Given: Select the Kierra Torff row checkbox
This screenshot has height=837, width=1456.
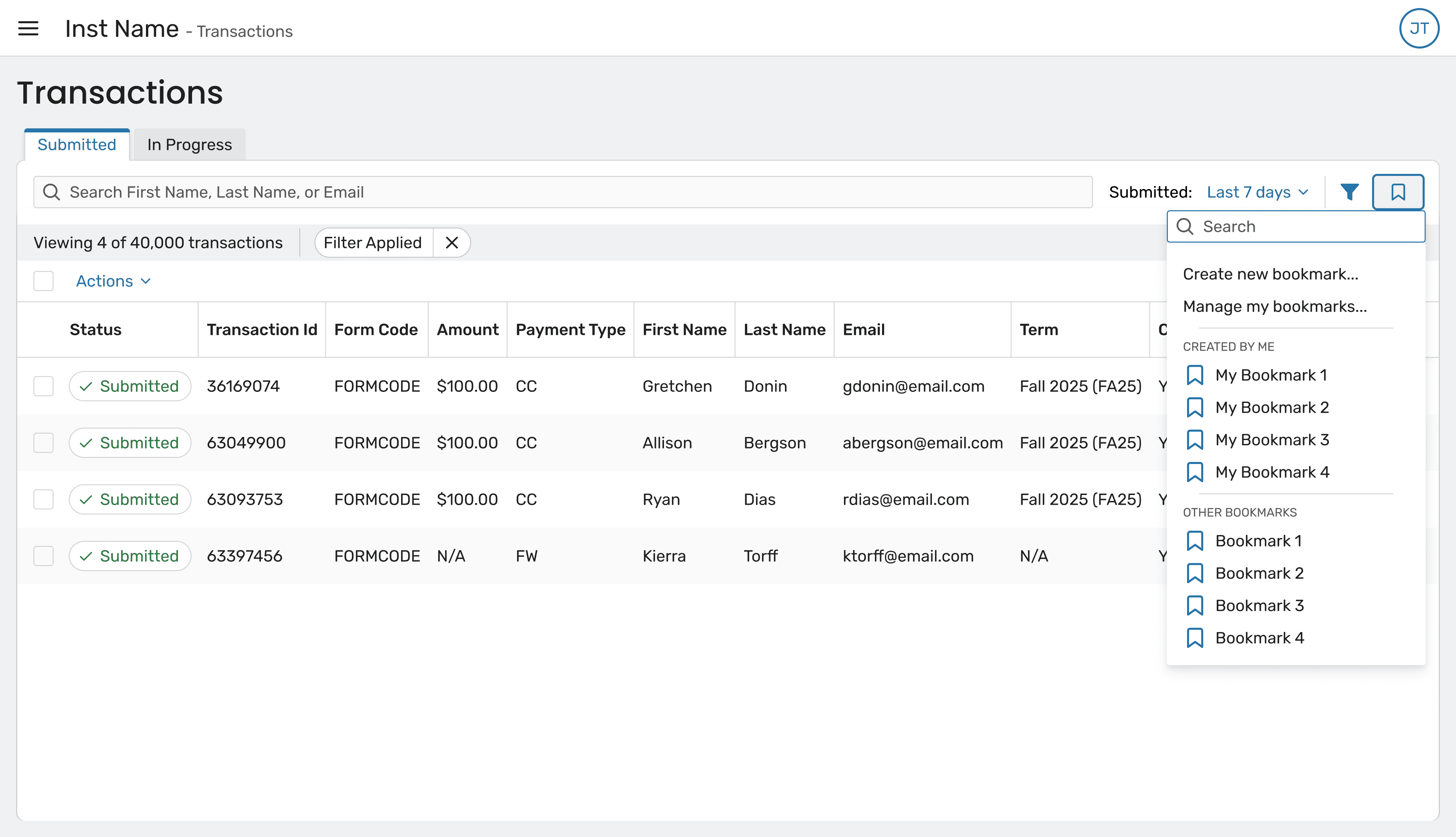Looking at the screenshot, I should click(43, 556).
